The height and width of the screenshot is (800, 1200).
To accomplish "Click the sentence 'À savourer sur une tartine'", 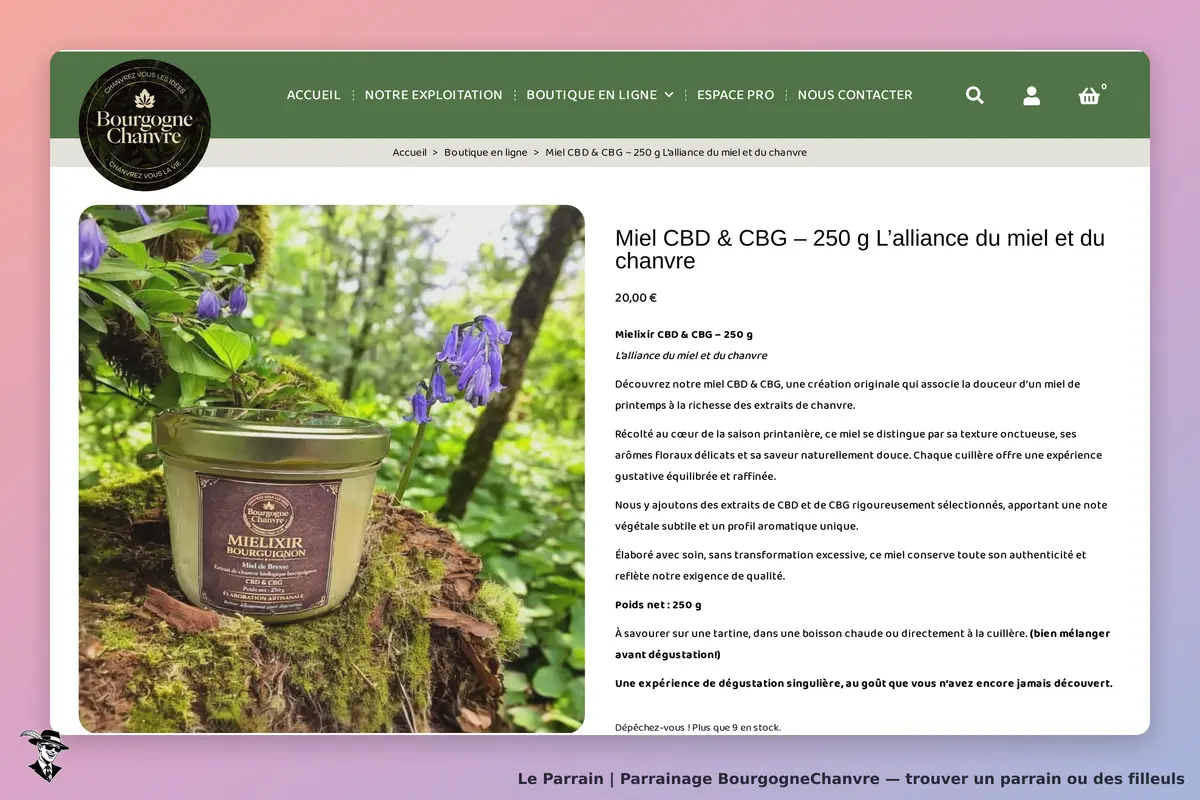I will [x=821, y=633].
